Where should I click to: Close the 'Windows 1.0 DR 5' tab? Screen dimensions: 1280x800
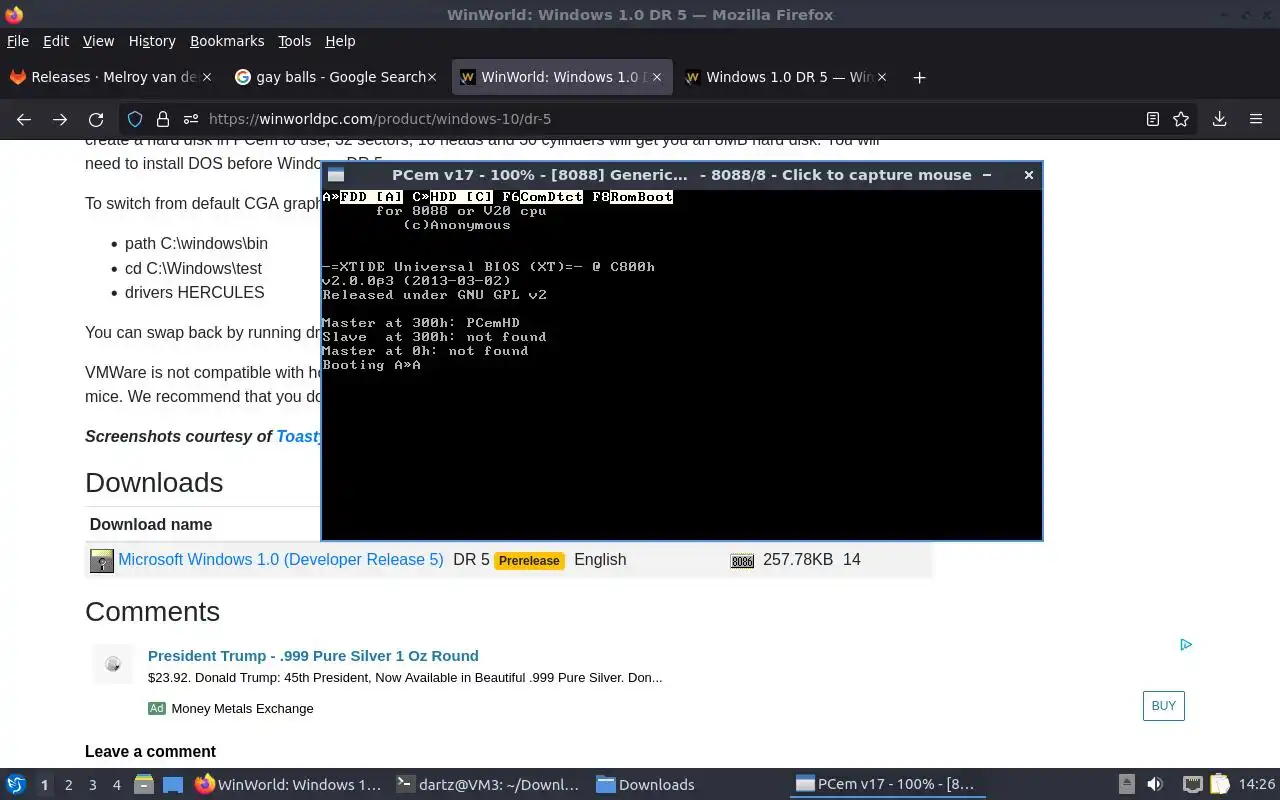coord(882,77)
